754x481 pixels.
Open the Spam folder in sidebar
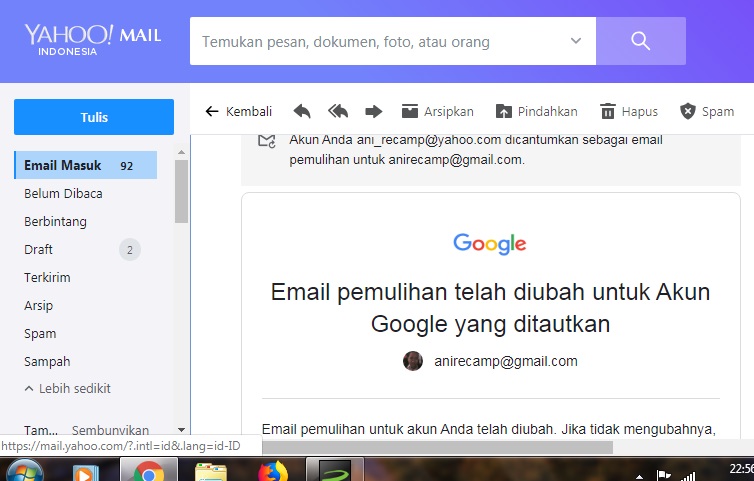[40, 333]
